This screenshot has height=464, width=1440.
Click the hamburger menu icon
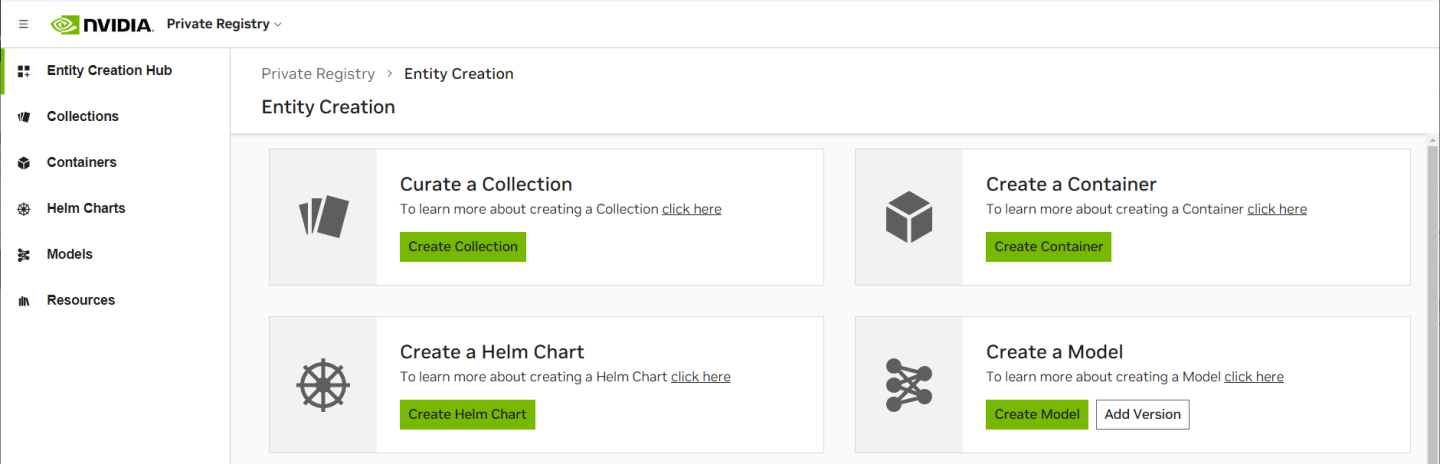24,24
